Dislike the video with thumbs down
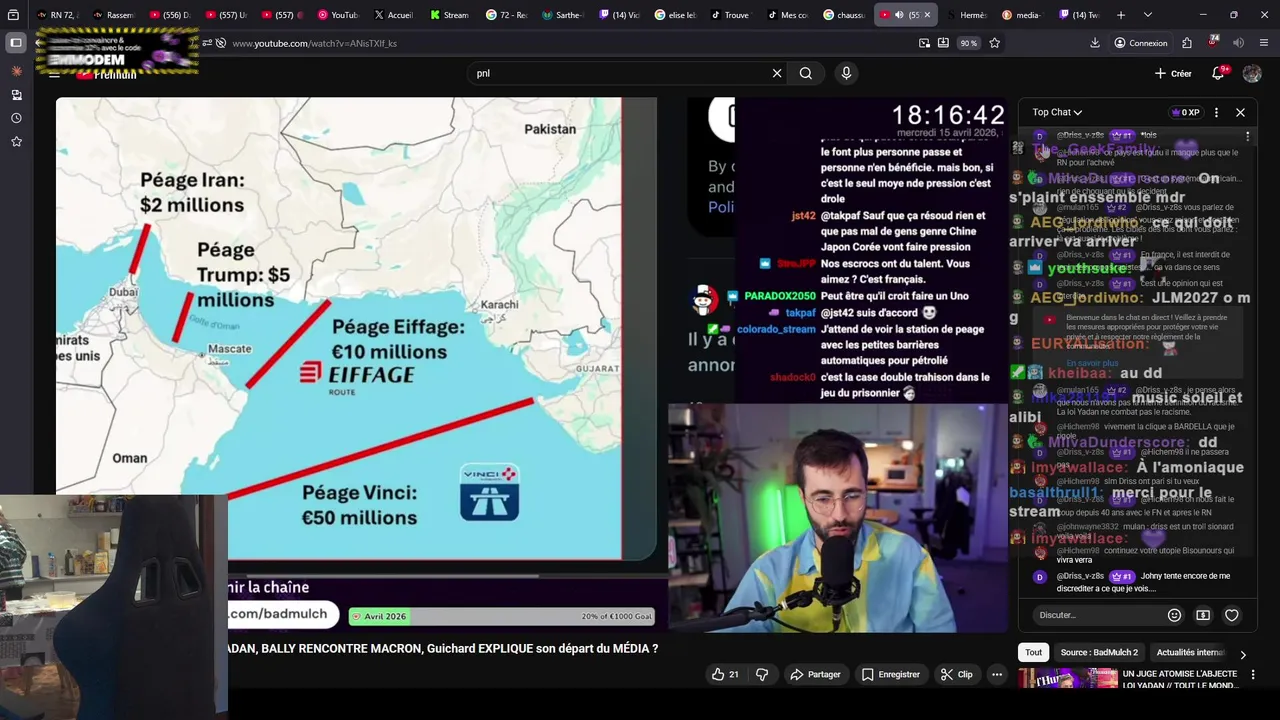 pos(762,675)
